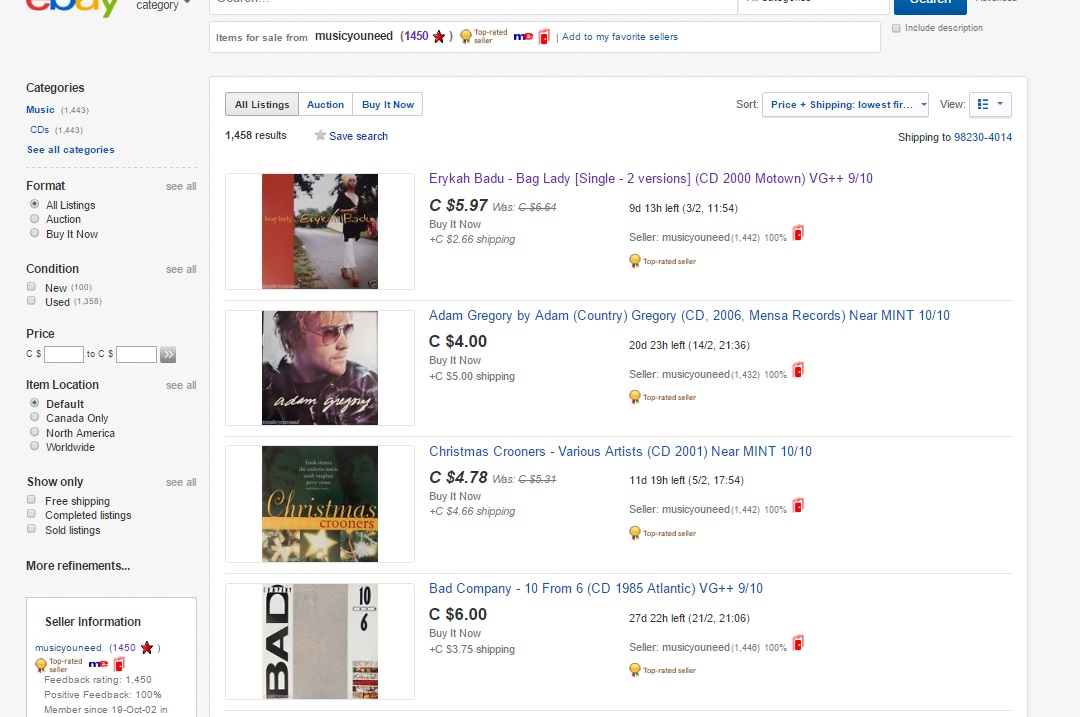The height and width of the screenshot is (717, 1080).
Task: Click Add to my favorite sellers
Action: click(620, 37)
